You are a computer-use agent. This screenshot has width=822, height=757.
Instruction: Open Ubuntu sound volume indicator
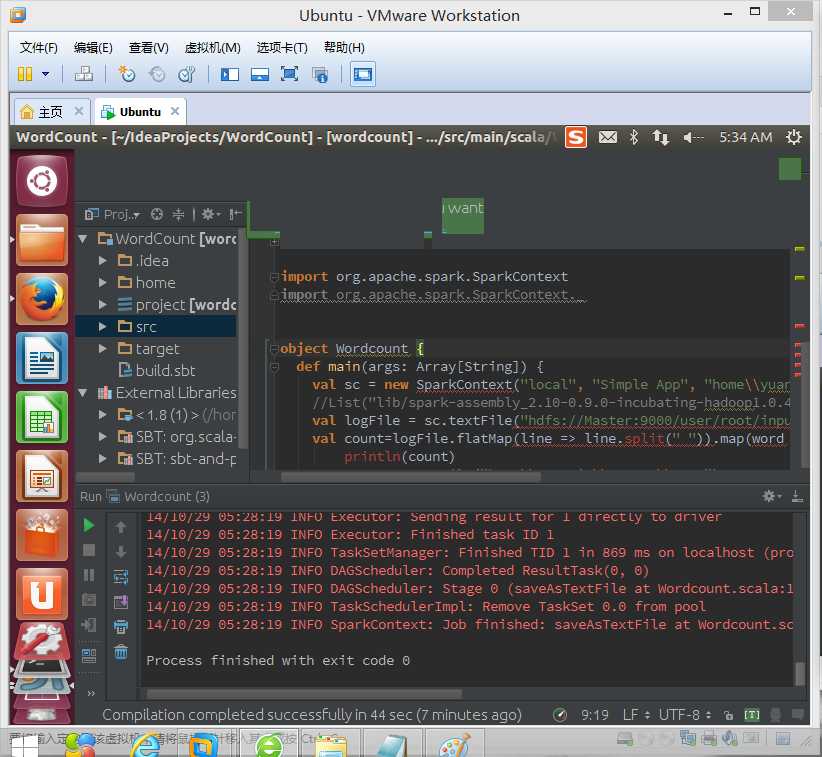693,137
